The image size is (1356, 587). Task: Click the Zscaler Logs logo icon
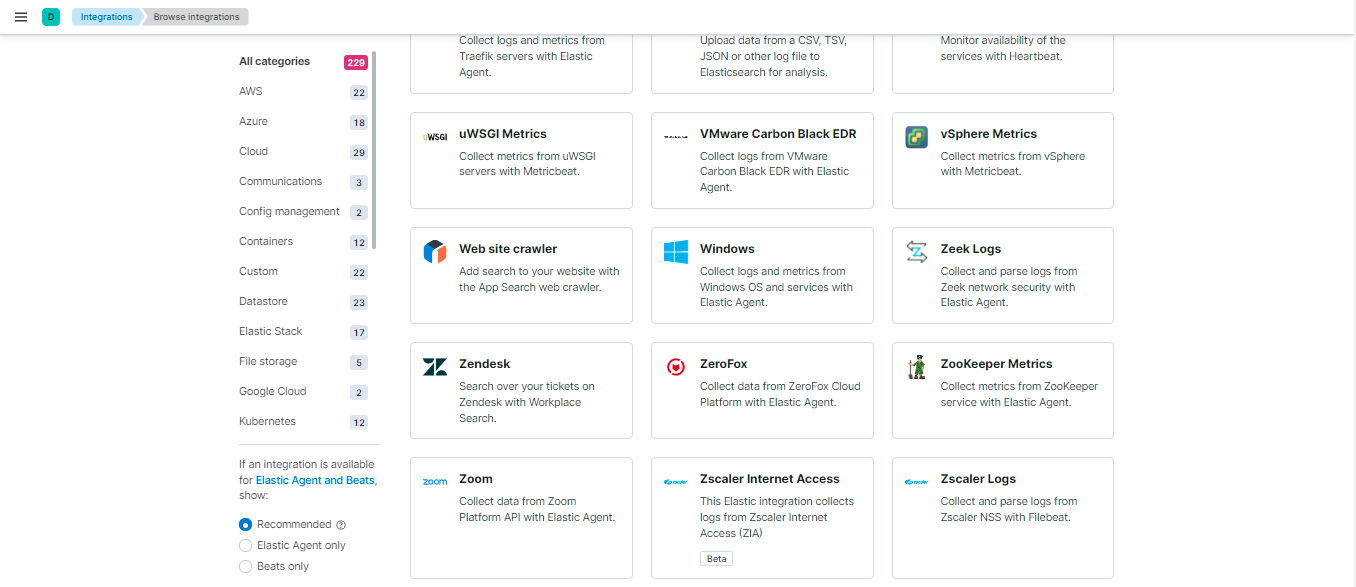tap(916, 482)
